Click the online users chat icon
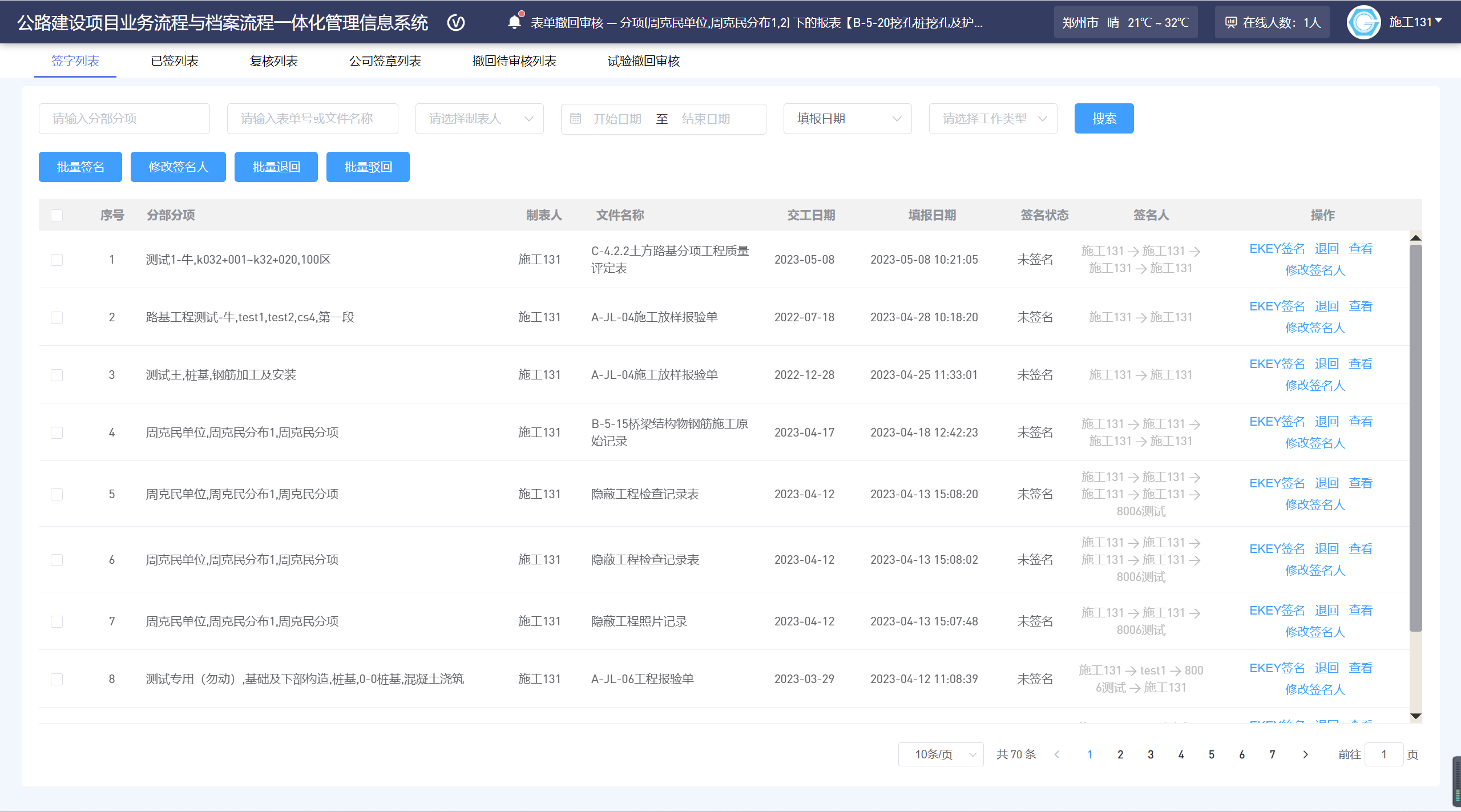Screen dimensions: 1461x812 pyautogui.click(x=1231, y=23)
